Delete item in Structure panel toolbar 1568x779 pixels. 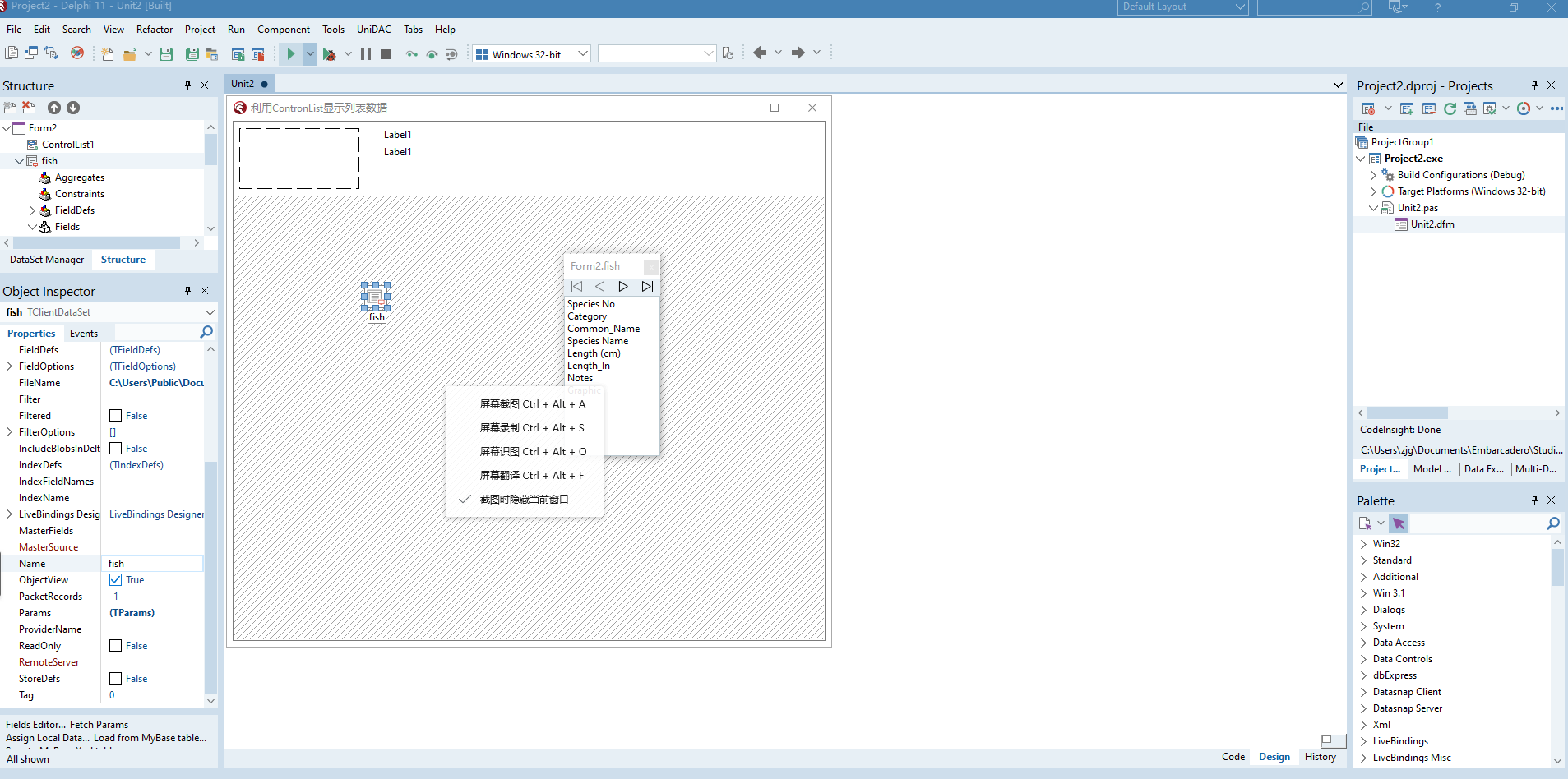tap(29, 108)
